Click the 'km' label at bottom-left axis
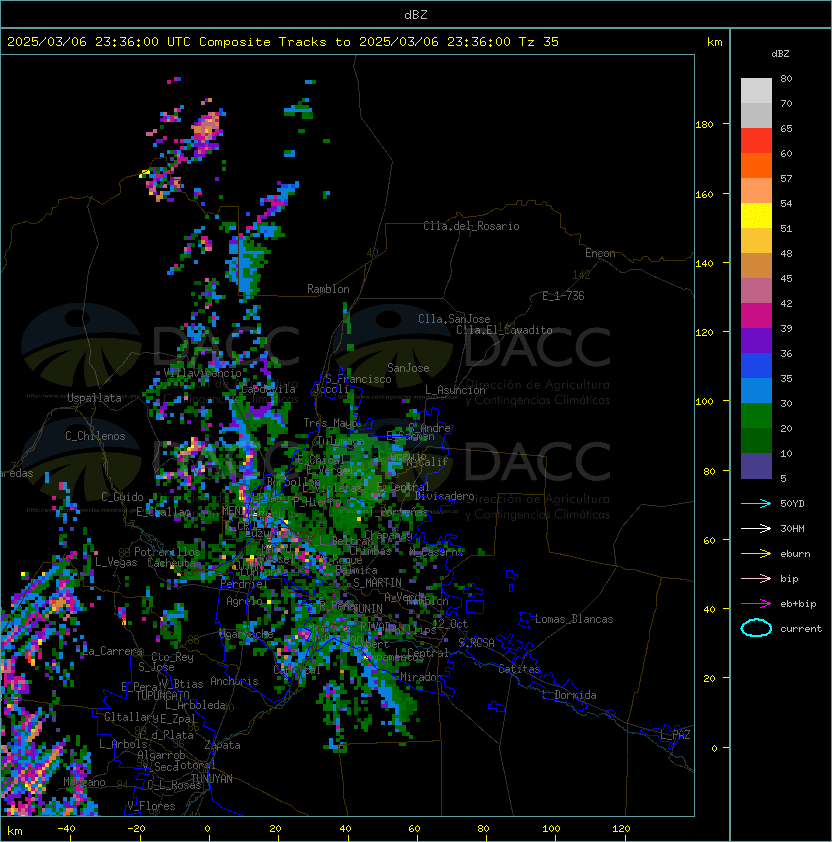The width and height of the screenshot is (832, 842). pos(15,831)
